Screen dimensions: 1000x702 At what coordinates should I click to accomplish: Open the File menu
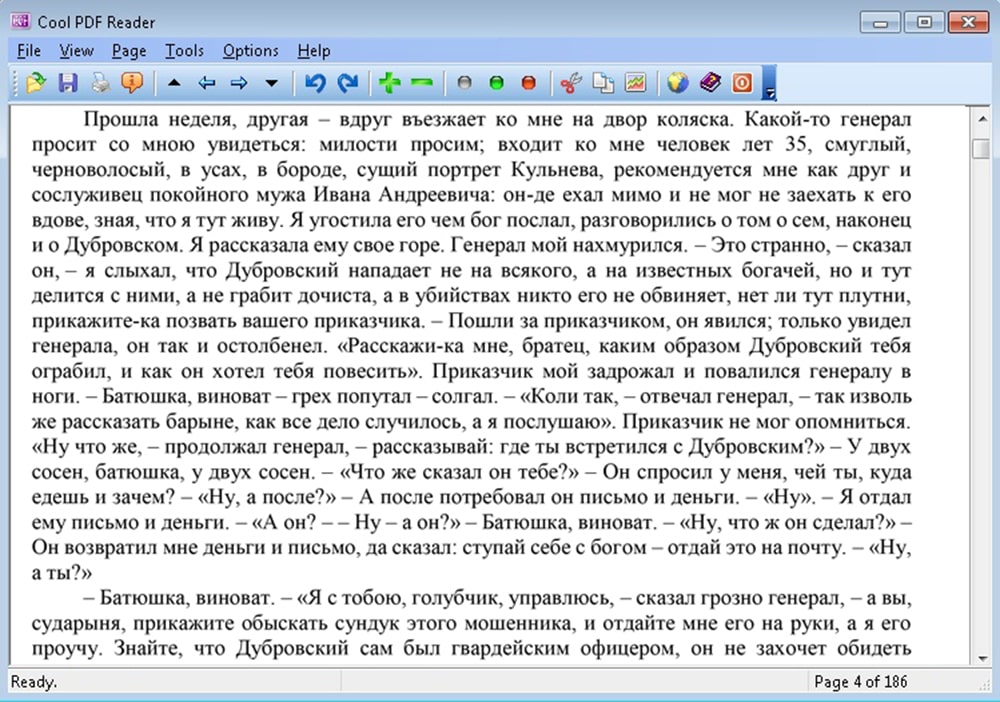[29, 51]
